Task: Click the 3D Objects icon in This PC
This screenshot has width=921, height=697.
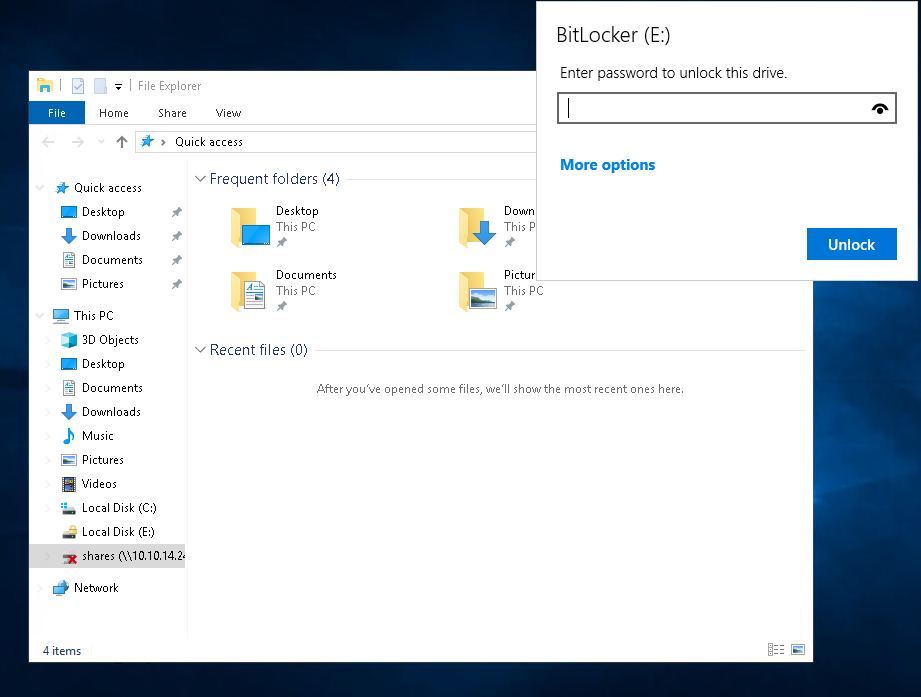Action: click(x=69, y=340)
